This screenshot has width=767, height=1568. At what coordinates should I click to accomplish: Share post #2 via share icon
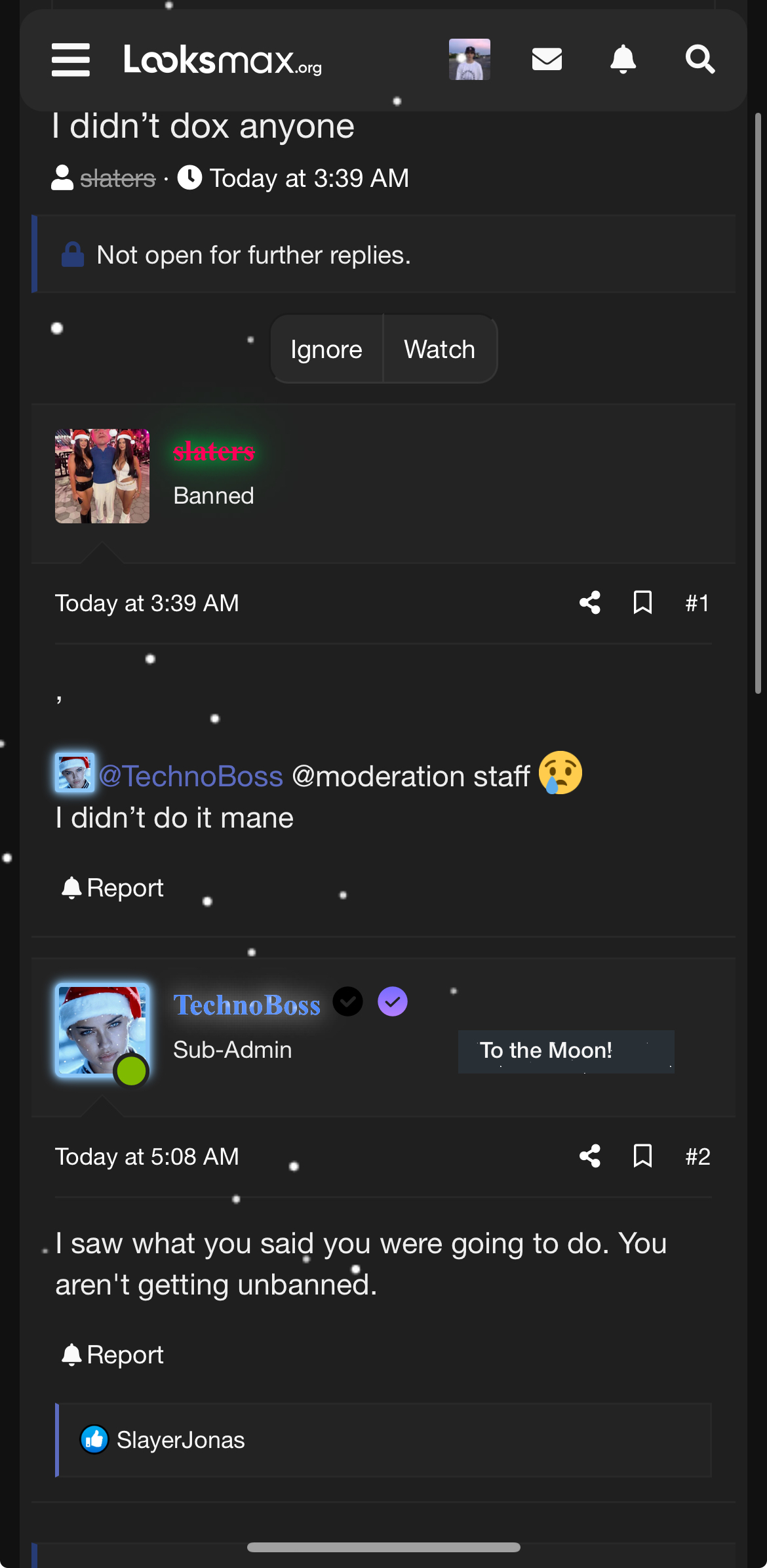point(590,1156)
